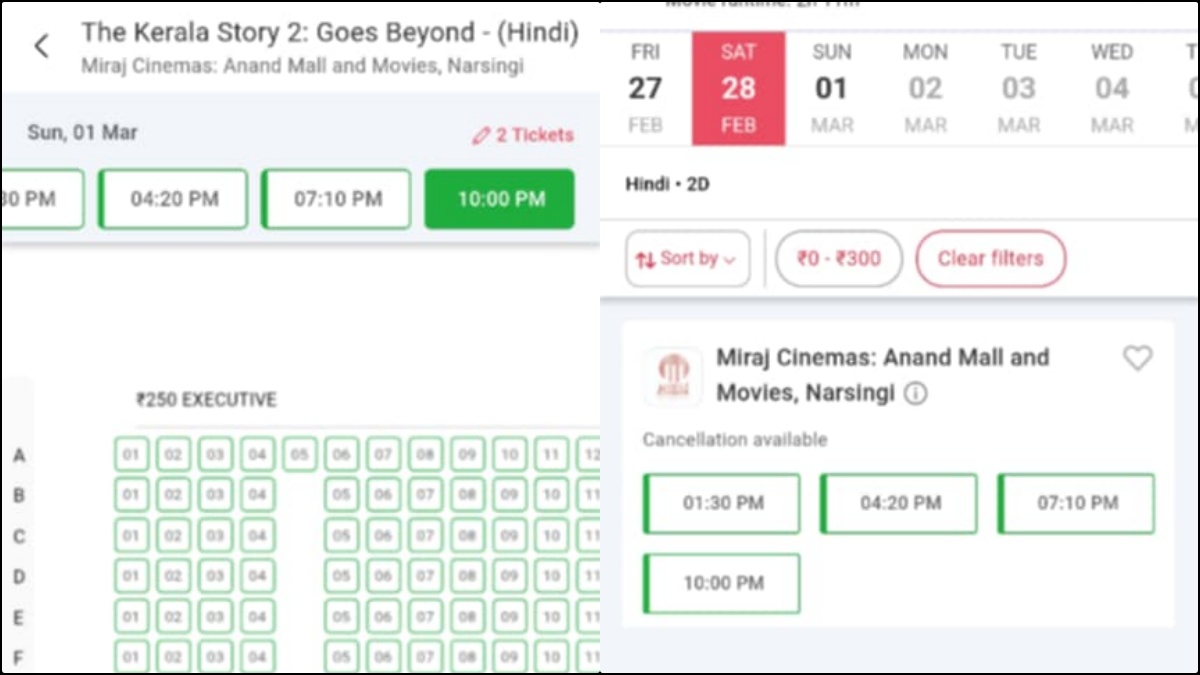Open info icon beside Narsingi
Image resolution: width=1200 pixels, height=675 pixels.
pos(915,394)
